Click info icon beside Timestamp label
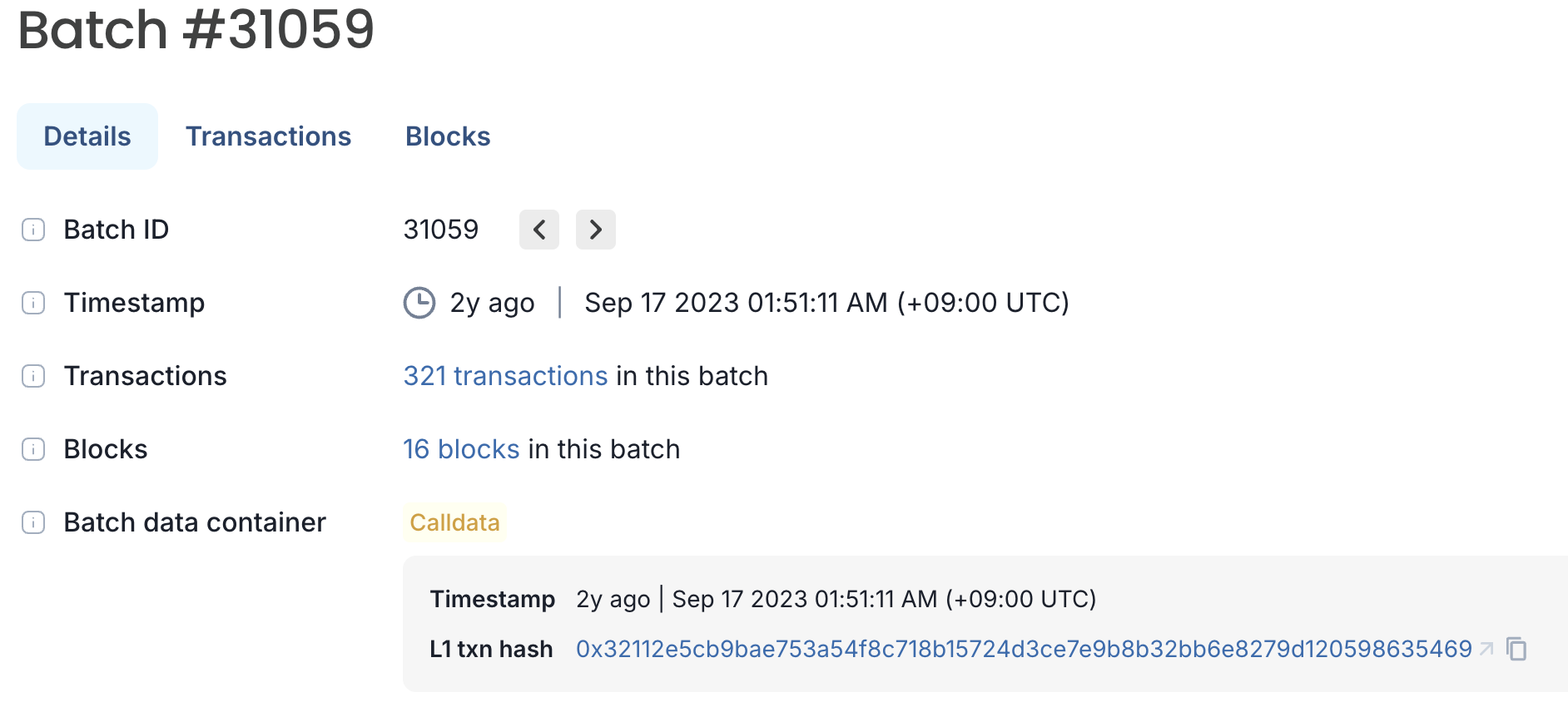Screen dimensions: 1568x717 point(33,303)
